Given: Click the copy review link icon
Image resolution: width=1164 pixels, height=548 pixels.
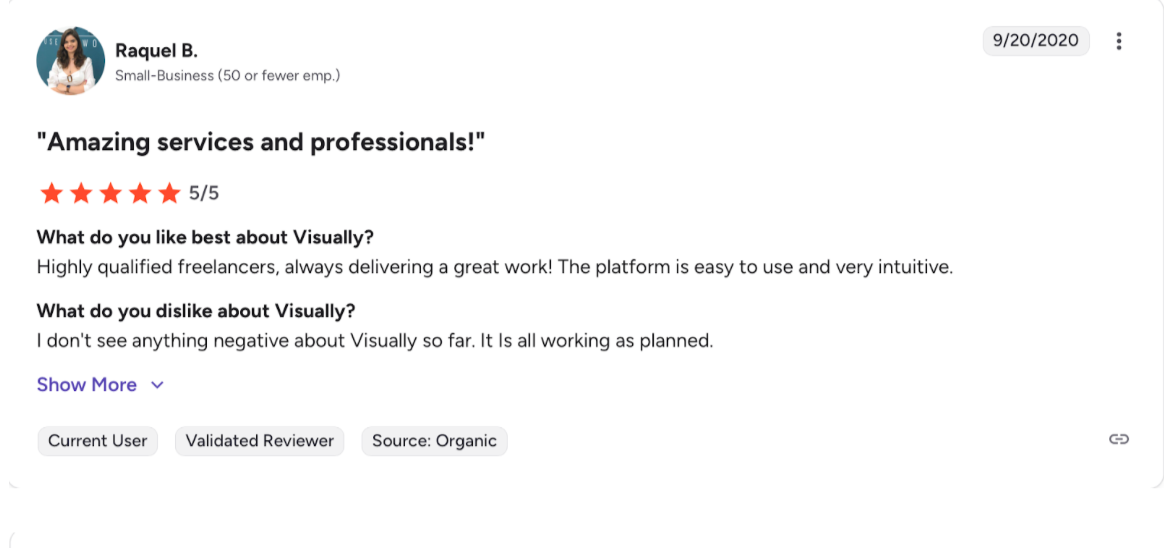Looking at the screenshot, I should [1119, 439].
